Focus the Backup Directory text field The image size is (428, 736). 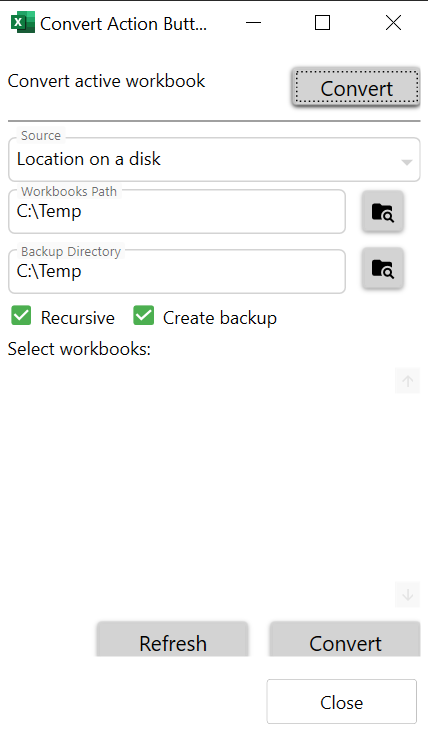177,271
